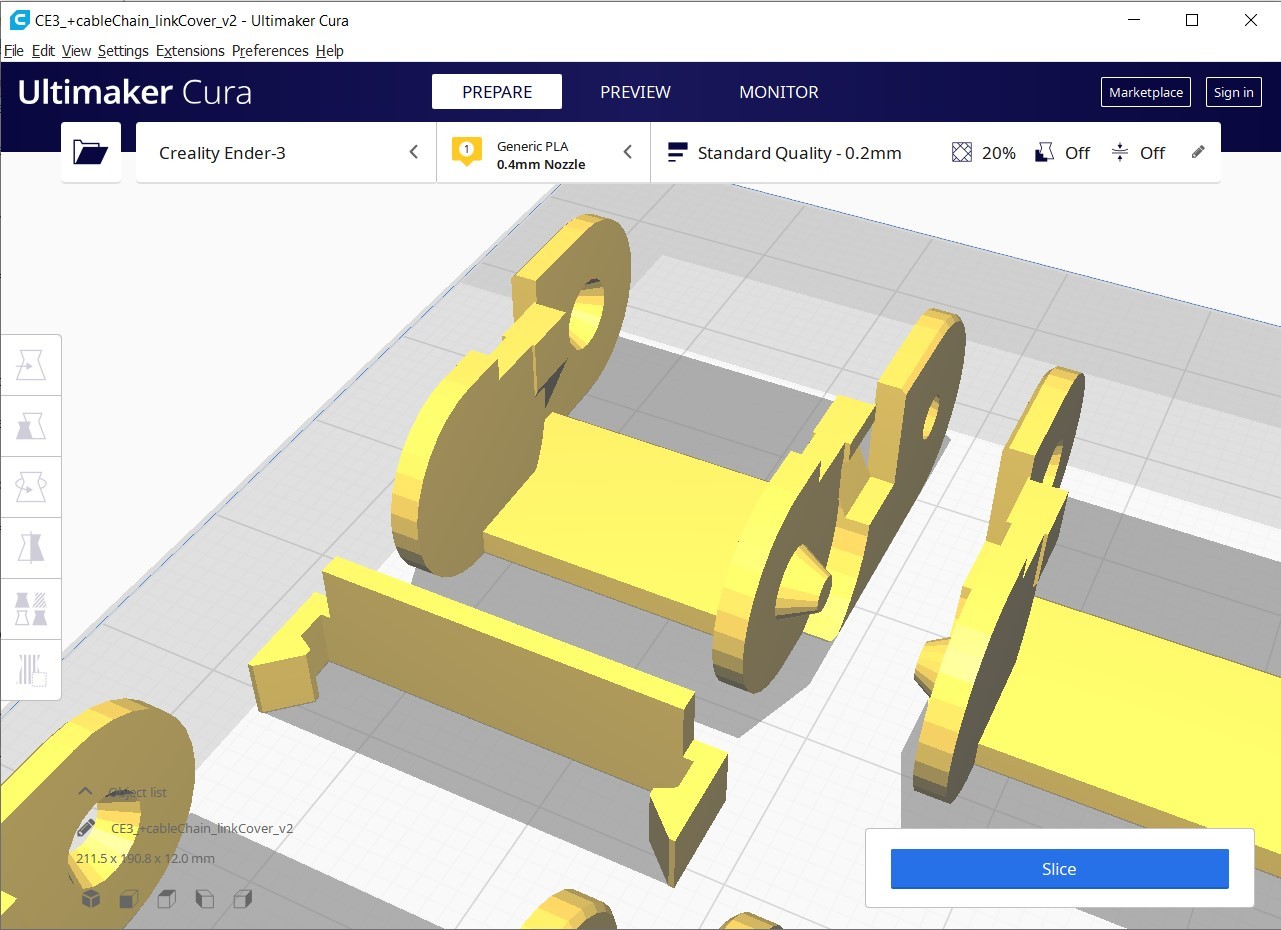Expand the Generic PLA material selector

point(543,152)
